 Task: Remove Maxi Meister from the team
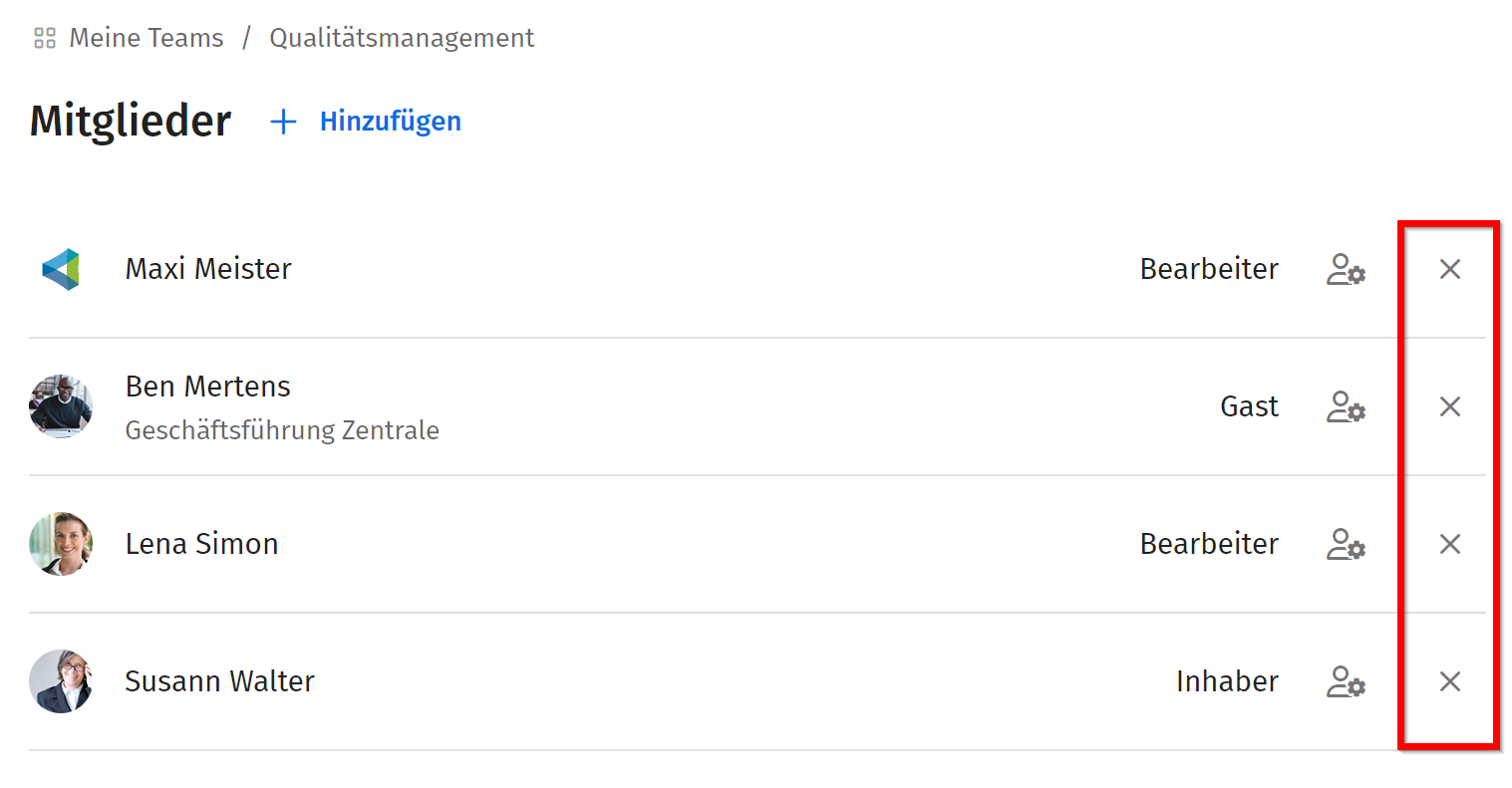[x=1450, y=269]
